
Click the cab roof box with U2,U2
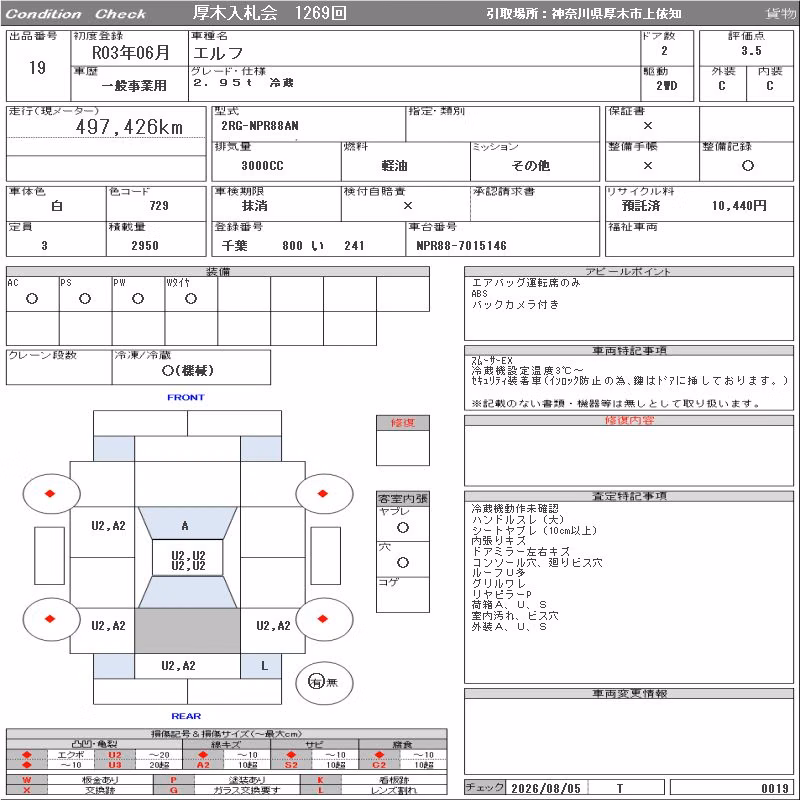(188, 558)
